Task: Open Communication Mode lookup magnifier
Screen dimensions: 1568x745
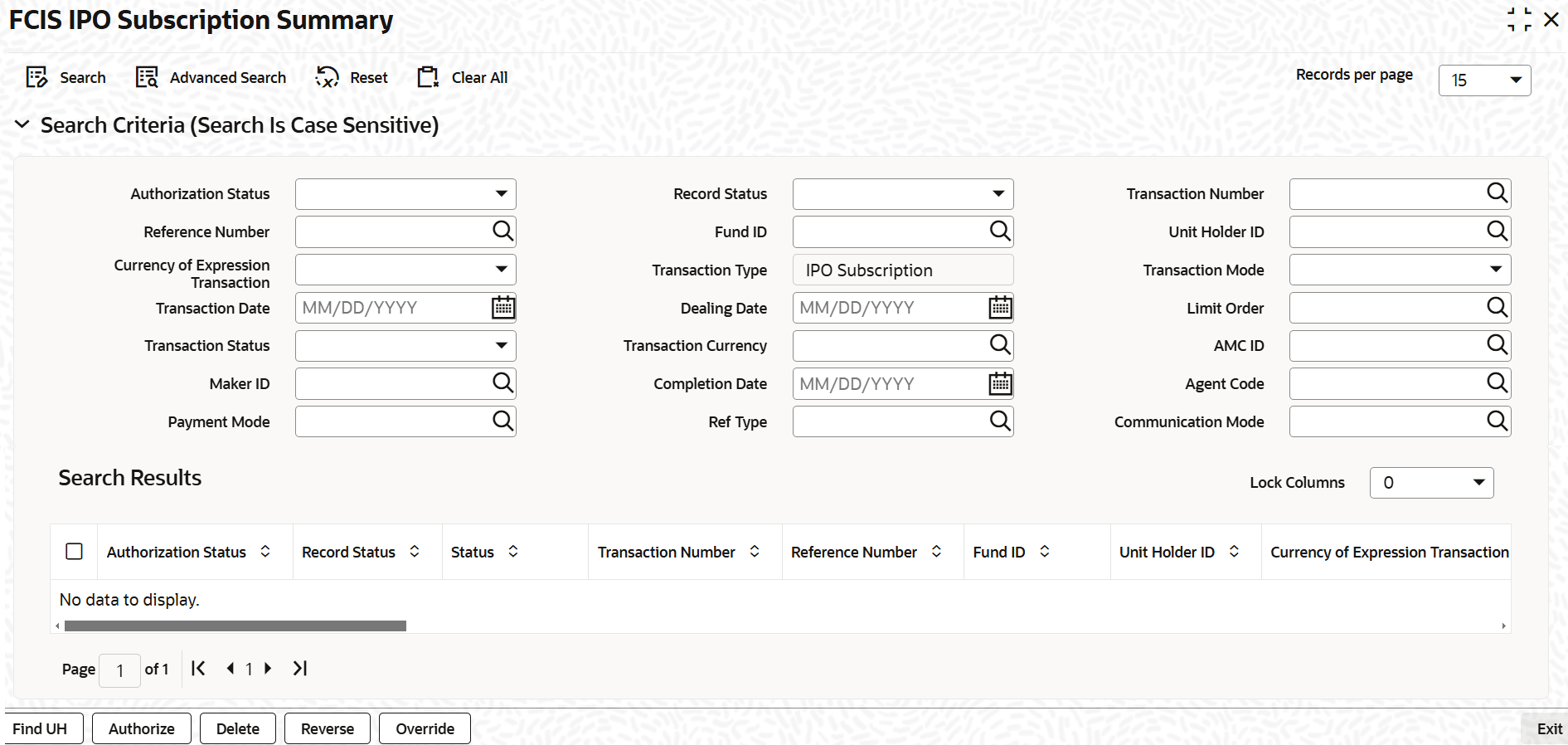Action: coord(1497,421)
